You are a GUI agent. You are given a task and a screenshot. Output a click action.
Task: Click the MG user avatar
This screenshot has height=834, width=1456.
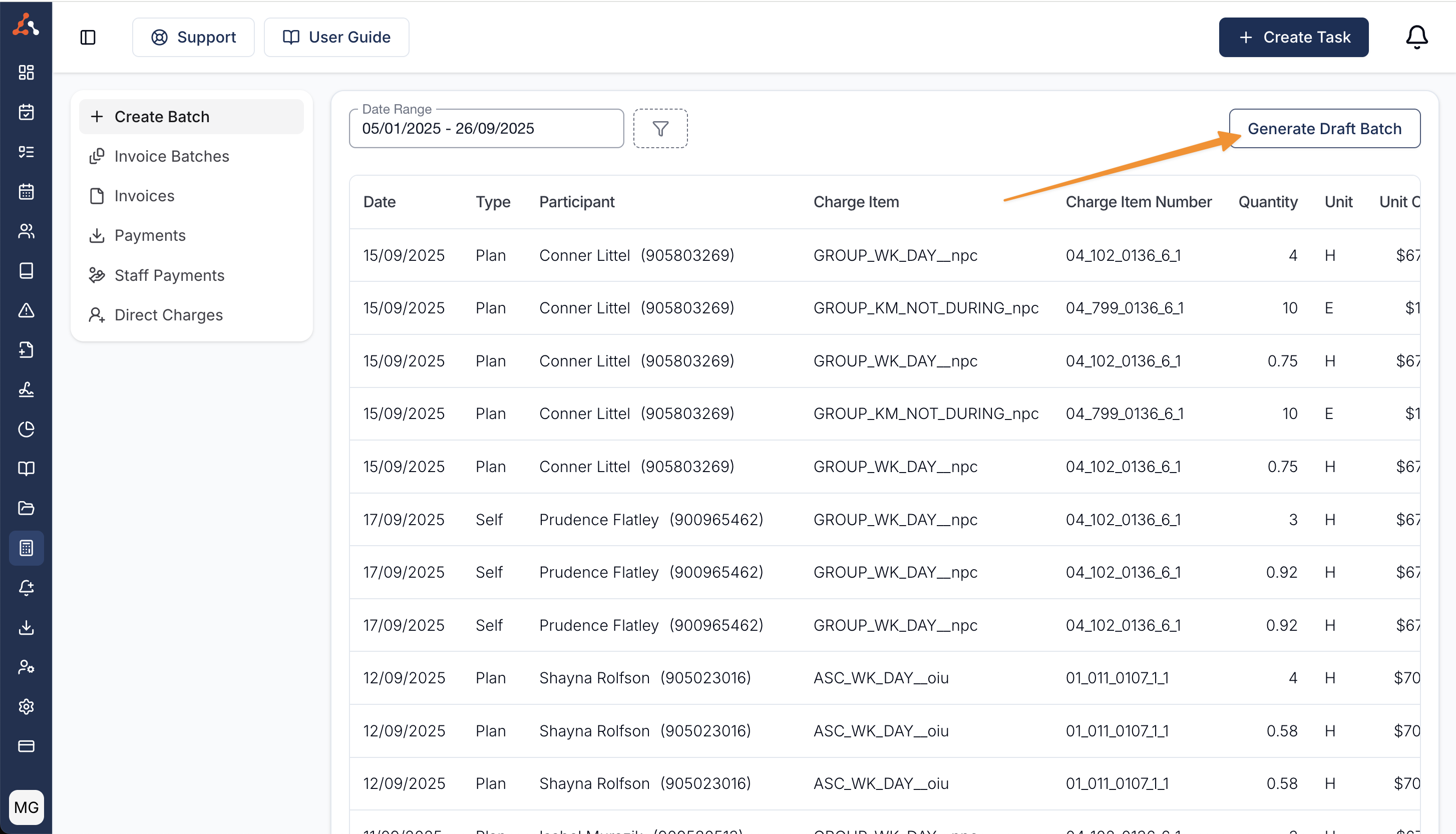click(x=27, y=806)
